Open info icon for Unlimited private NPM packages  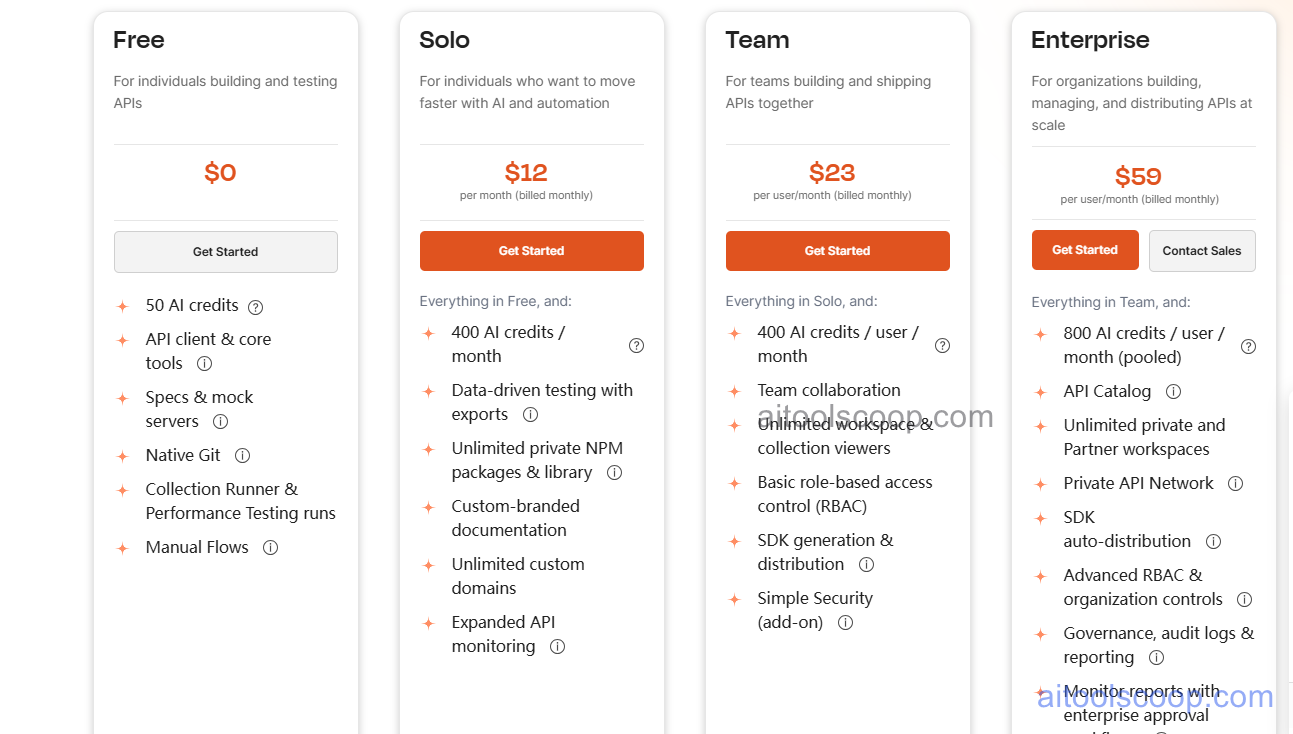614,473
